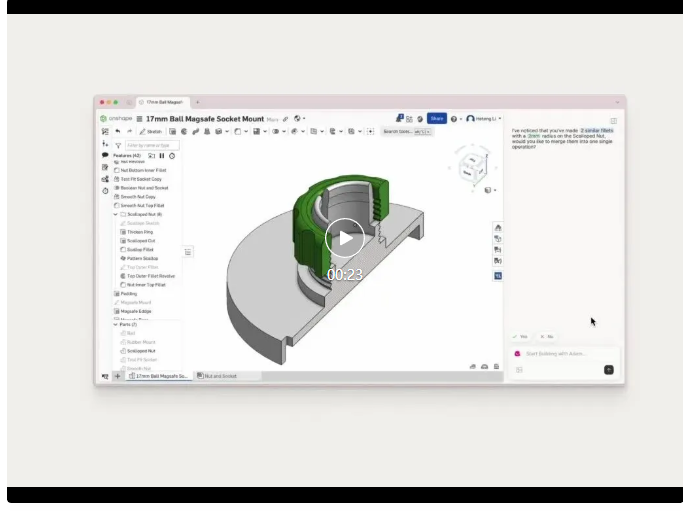Open the Help question mark menu
The width and height of the screenshot is (683, 511).
[x=456, y=119]
